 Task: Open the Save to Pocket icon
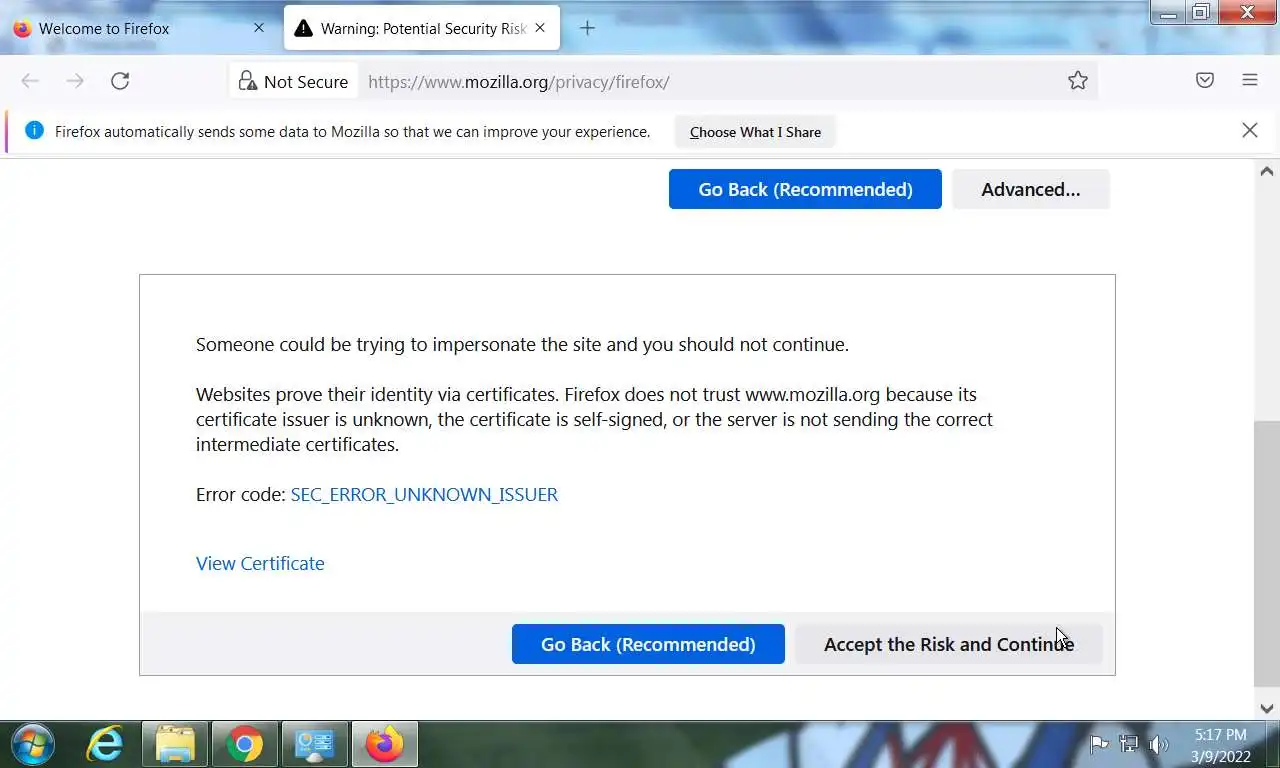click(1205, 81)
